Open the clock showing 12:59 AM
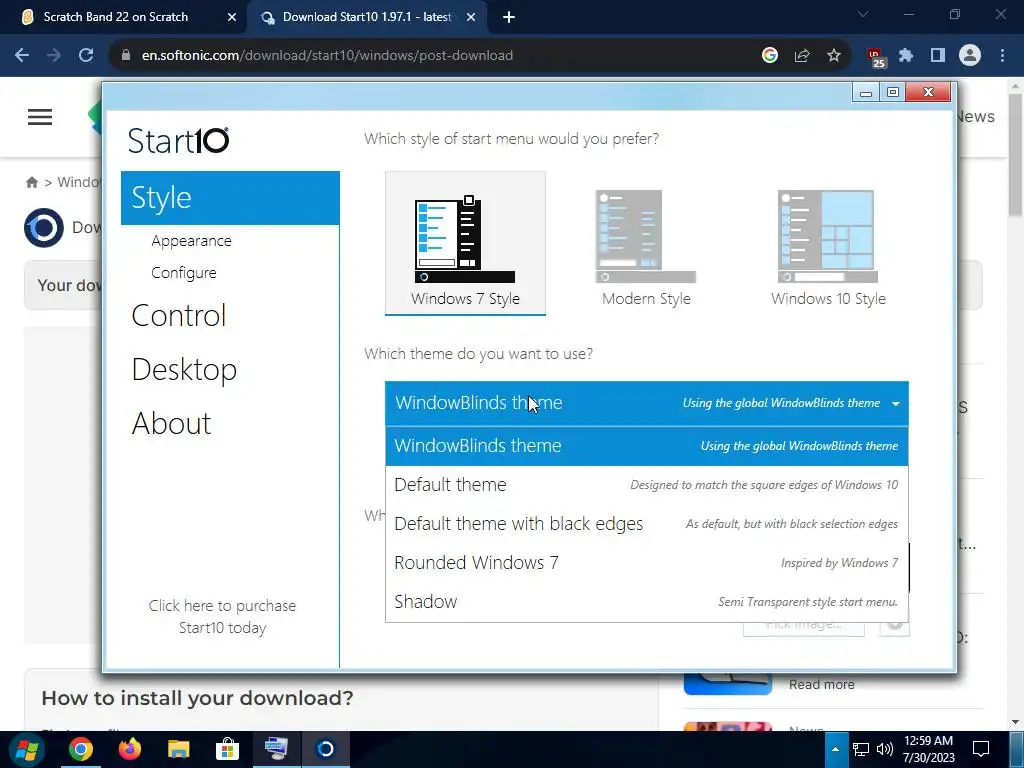Image resolution: width=1024 pixels, height=768 pixels. [x=928, y=750]
